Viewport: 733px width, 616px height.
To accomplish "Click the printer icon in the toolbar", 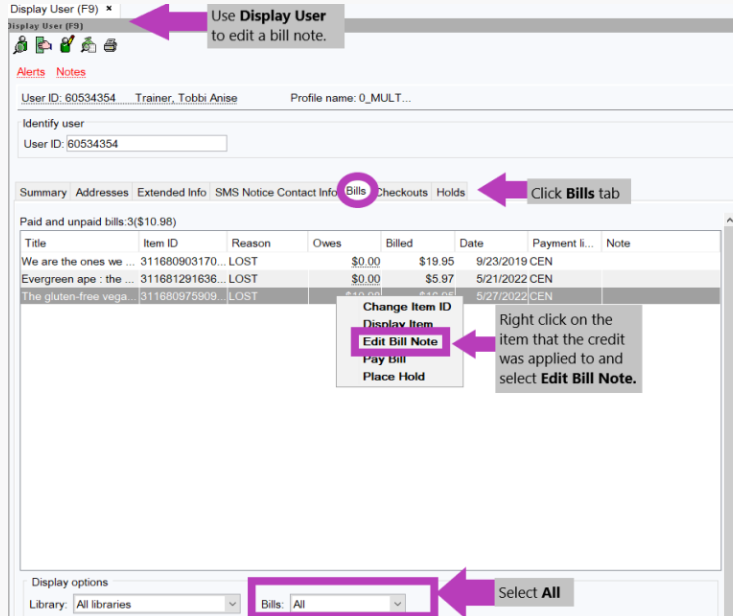I will point(110,45).
